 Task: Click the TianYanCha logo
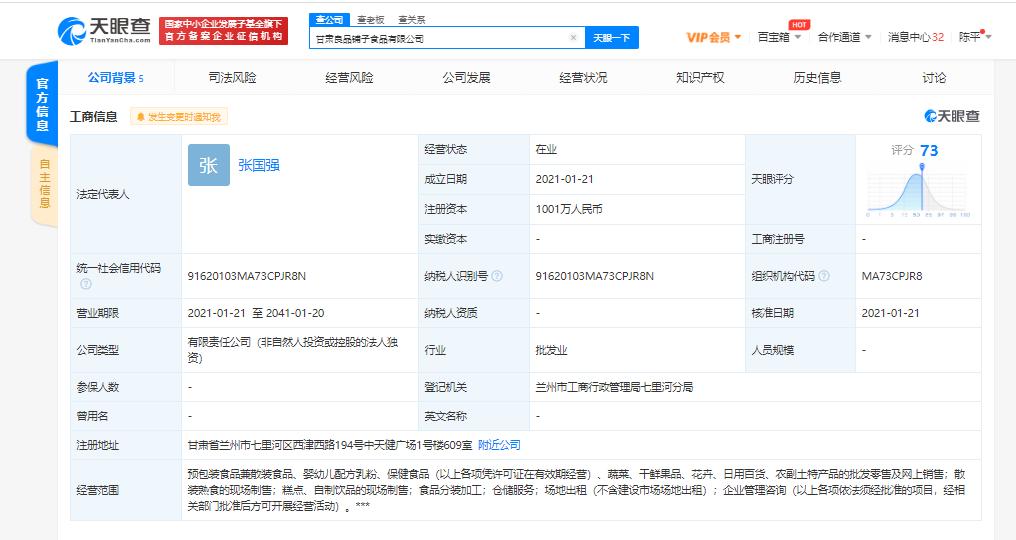[x=104, y=30]
